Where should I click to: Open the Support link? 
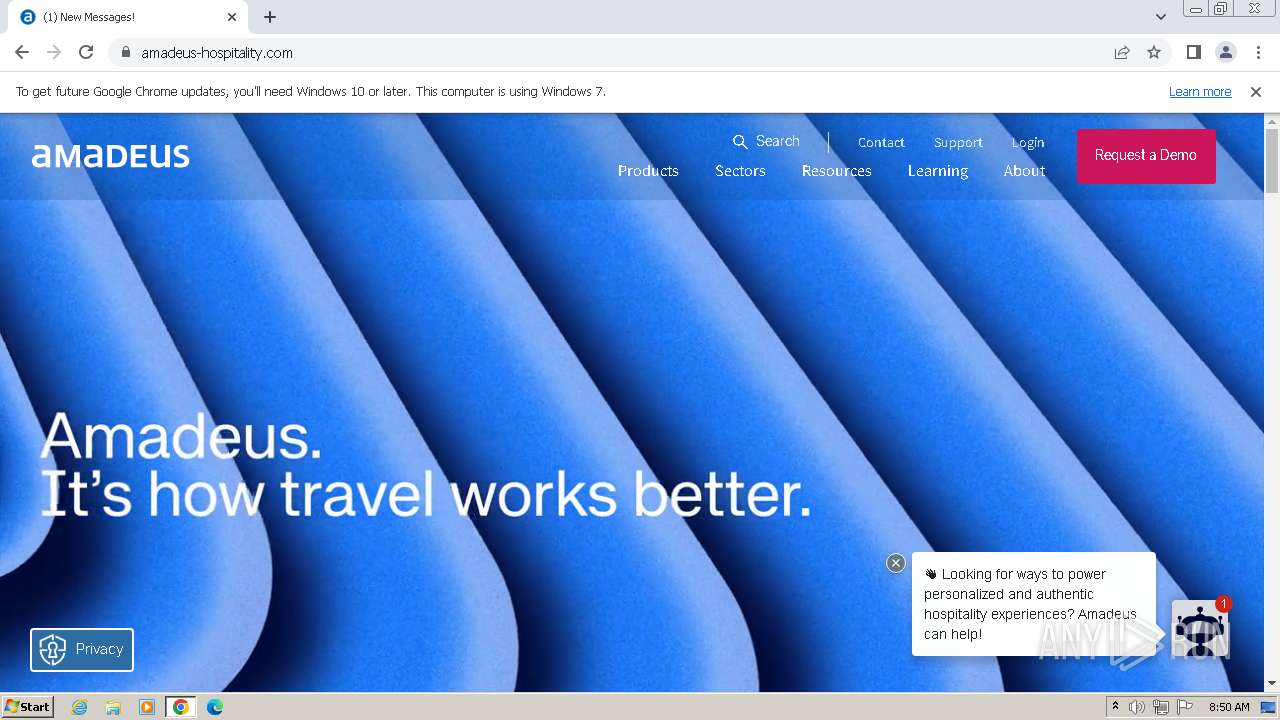point(958,142)
